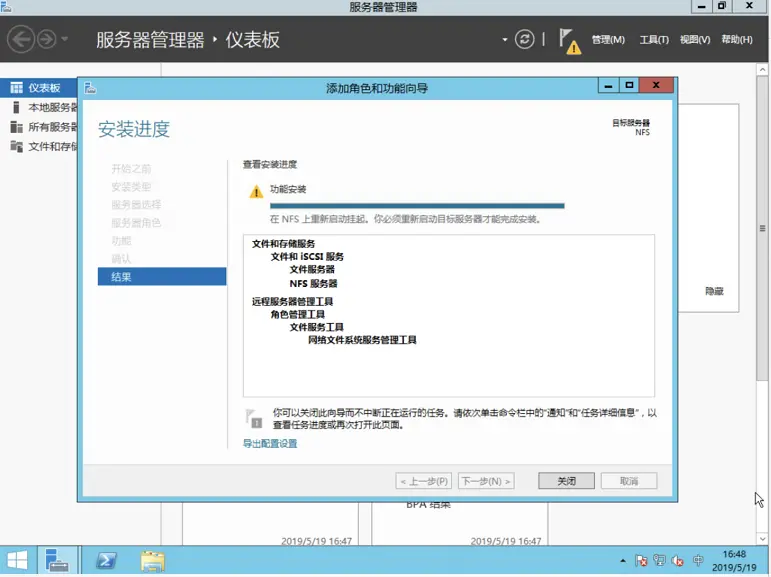This screenshot has height=577, width=771.
Task: Click the 文件和存储 sidebar icon
Action: [x=16, y=146]
